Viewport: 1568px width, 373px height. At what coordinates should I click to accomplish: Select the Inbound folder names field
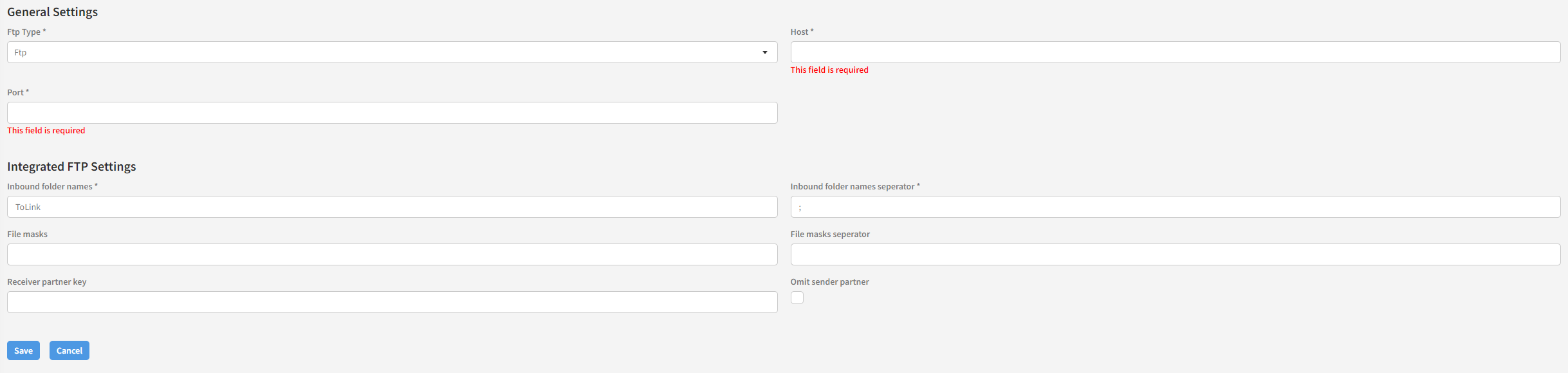[392, 207]
